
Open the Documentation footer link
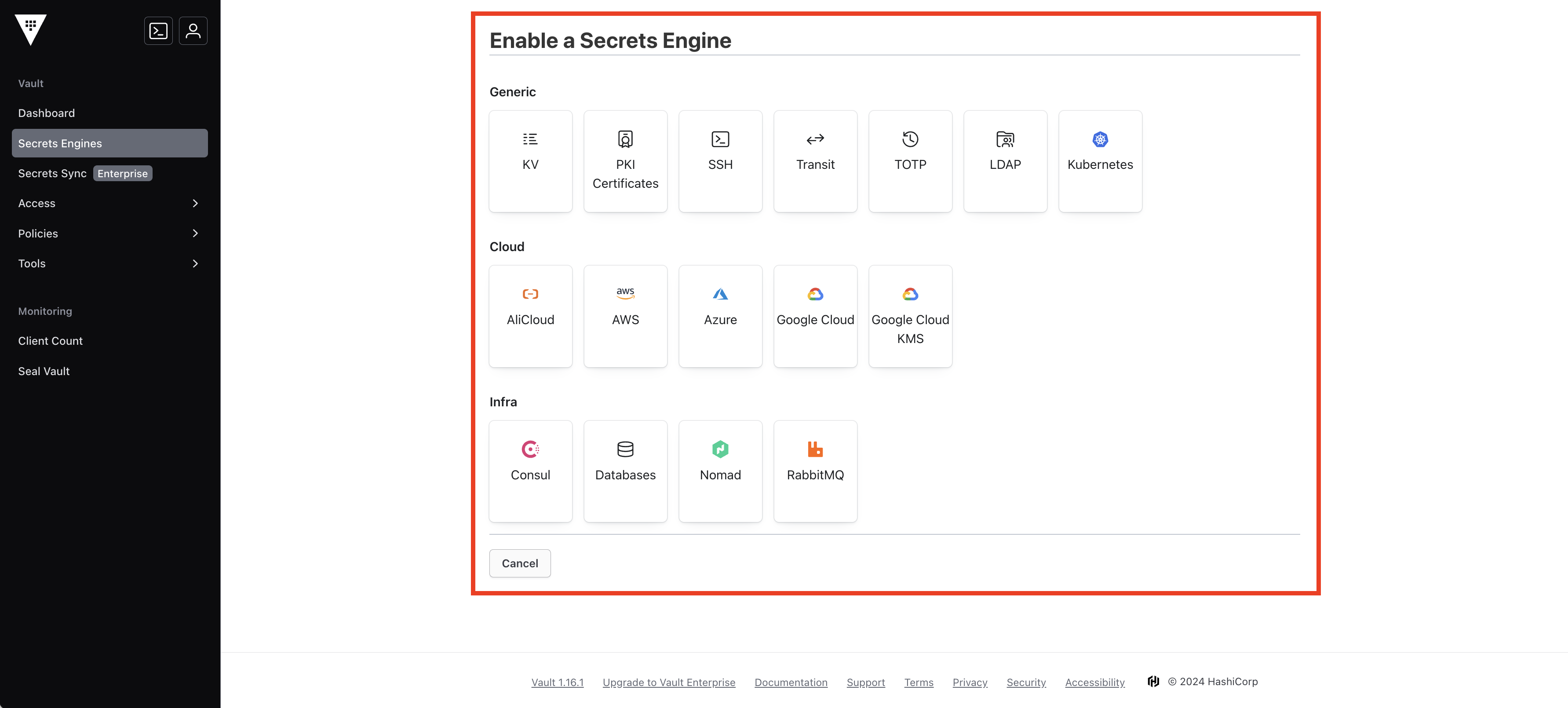pos(791,682)
